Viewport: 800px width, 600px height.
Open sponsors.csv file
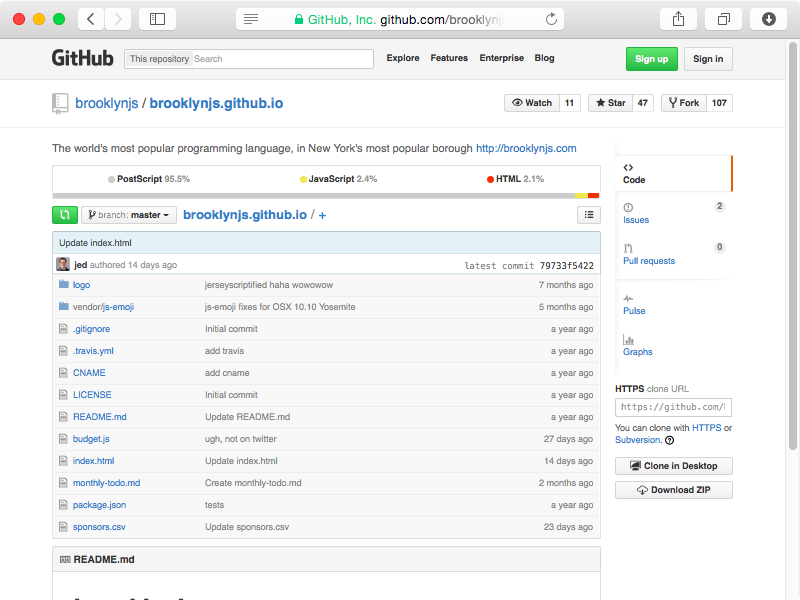click(x=99, y=527)
